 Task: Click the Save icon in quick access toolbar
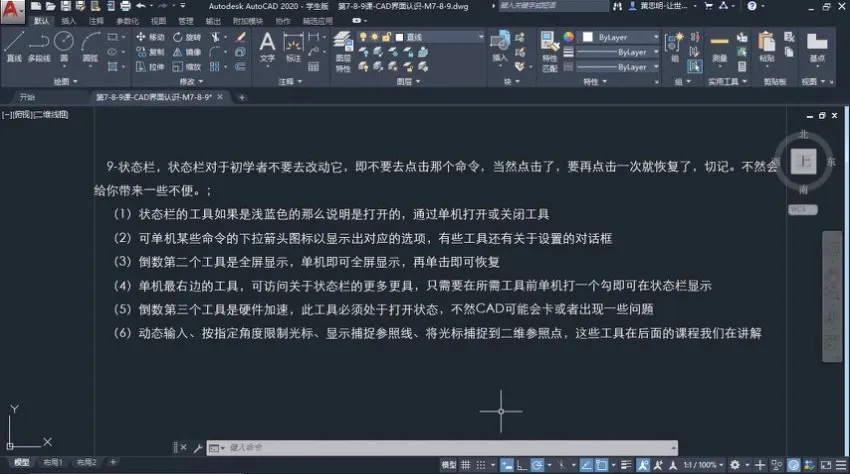tap(66, 6)
